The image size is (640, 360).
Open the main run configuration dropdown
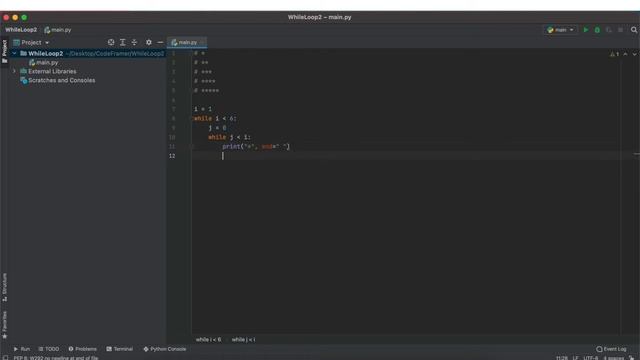coord(560,30)
